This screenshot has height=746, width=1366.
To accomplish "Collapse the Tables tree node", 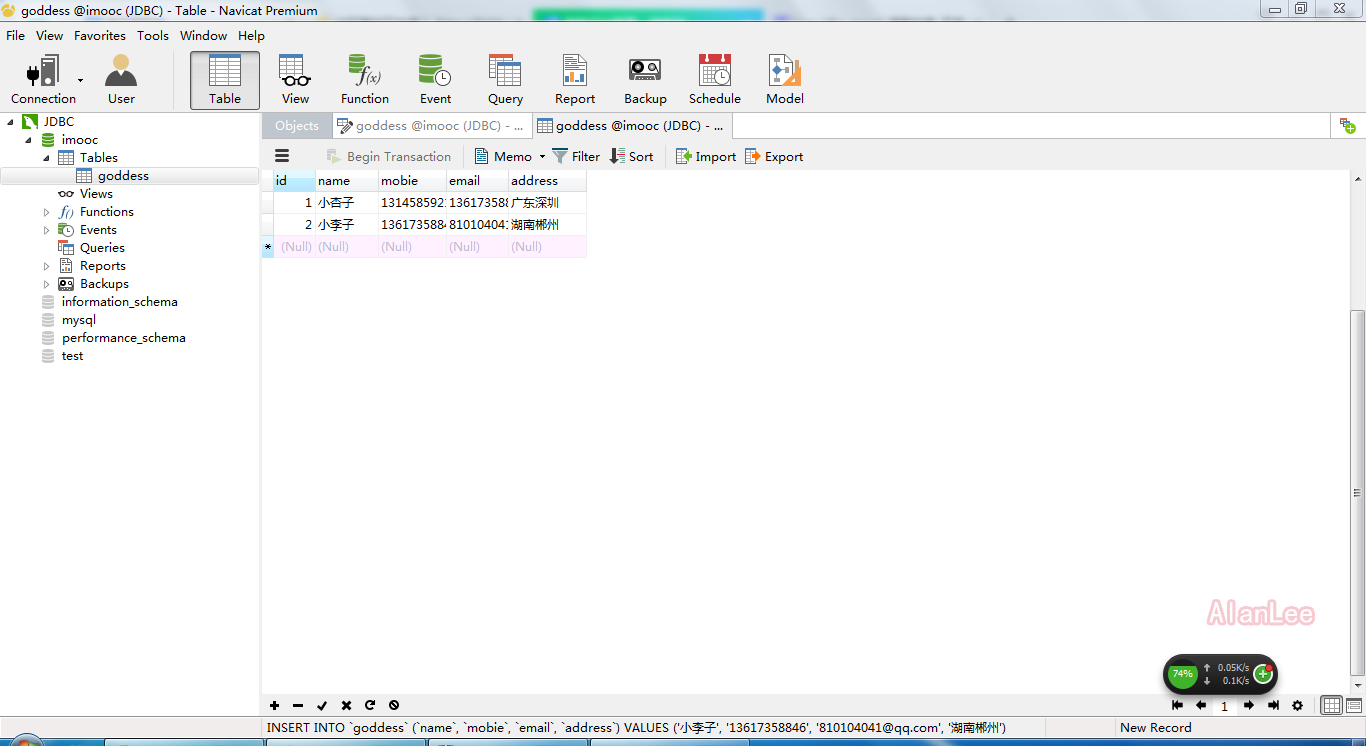I will click(47, 158).
